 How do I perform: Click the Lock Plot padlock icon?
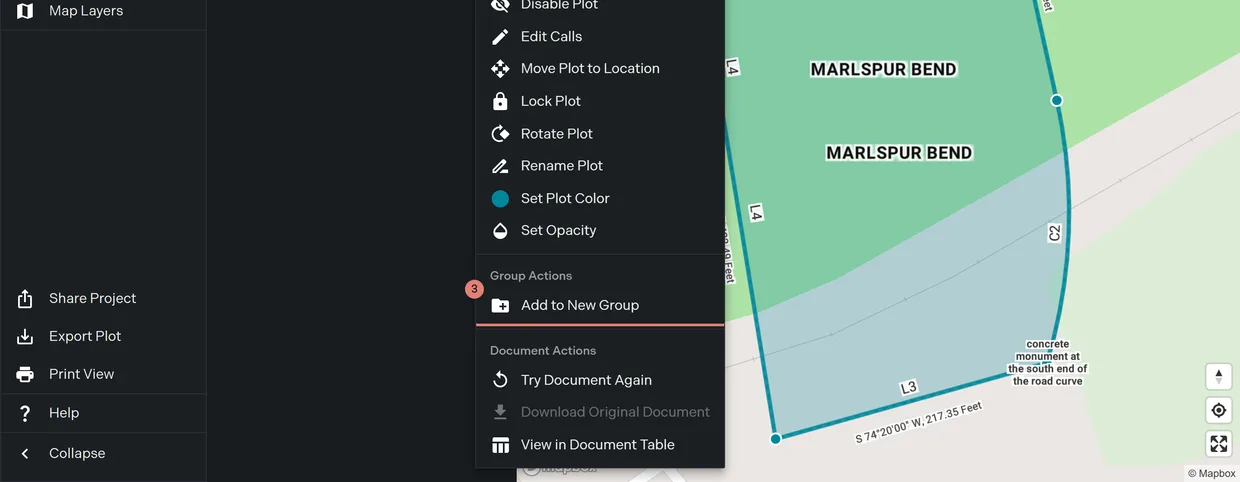(x=500, y=101)
